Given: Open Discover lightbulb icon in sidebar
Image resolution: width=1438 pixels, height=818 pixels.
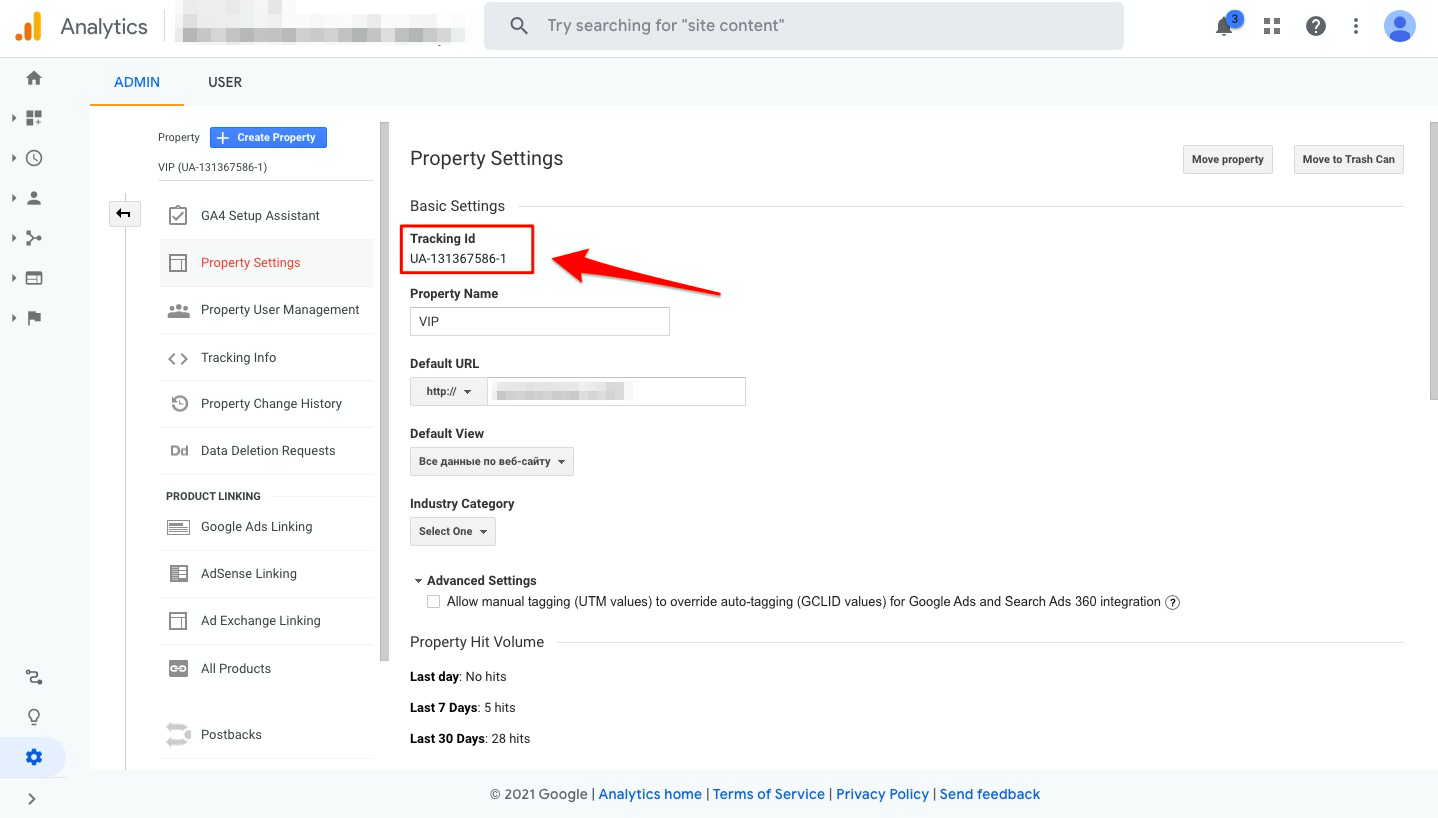Looking at the screenshot, I should (34, 717).
